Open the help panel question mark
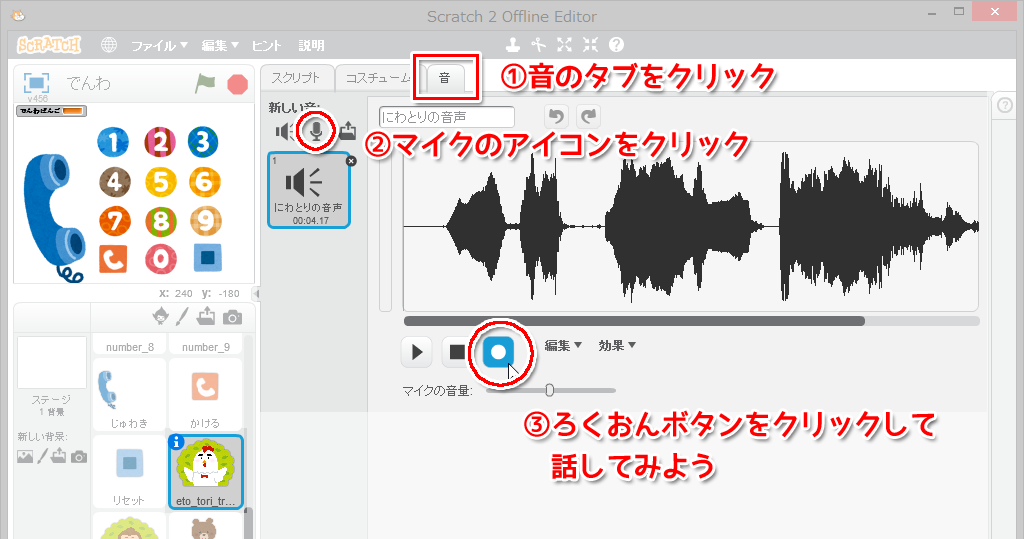Image resolution: width=1024 pixels, height=539 pixels. 1005,105
